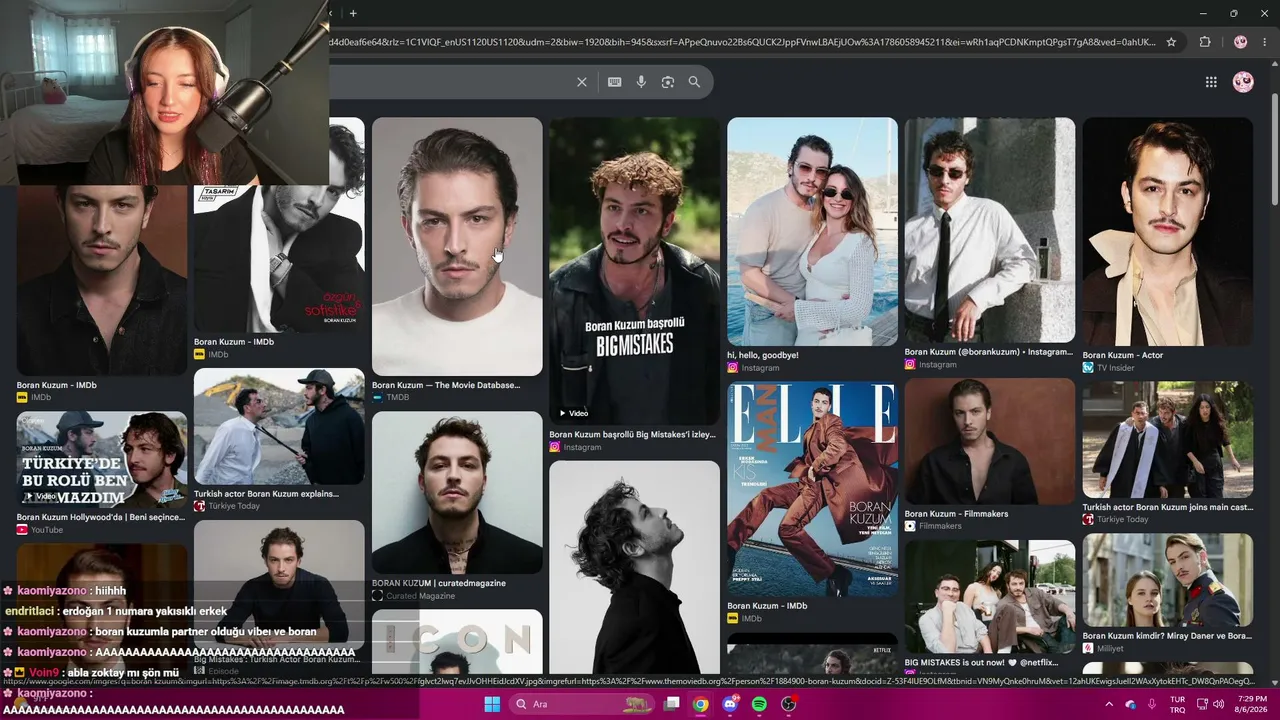This screenshot has width=1280, height=720.
Task: Open the side-profile black-and-white photo
Action: tap(634, 567)
